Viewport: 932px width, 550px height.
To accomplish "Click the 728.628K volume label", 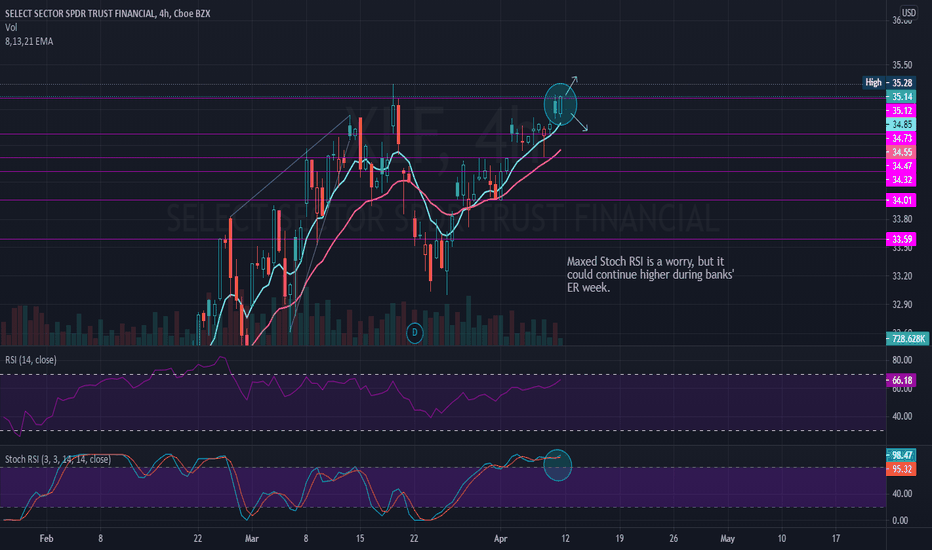I will coord(908,338).
